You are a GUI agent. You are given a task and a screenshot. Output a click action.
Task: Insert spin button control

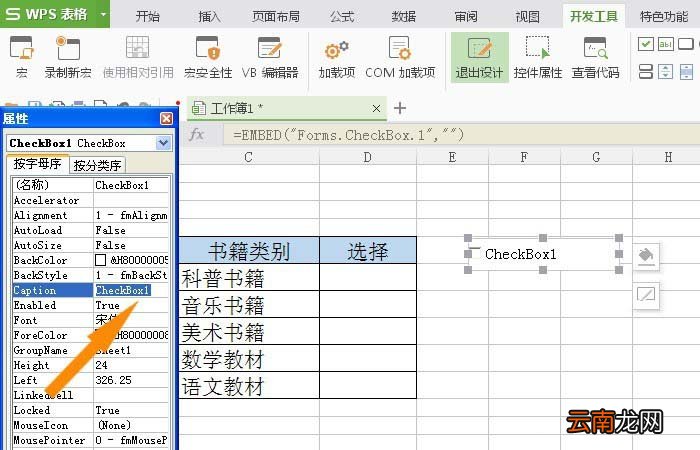coord(666,71)
